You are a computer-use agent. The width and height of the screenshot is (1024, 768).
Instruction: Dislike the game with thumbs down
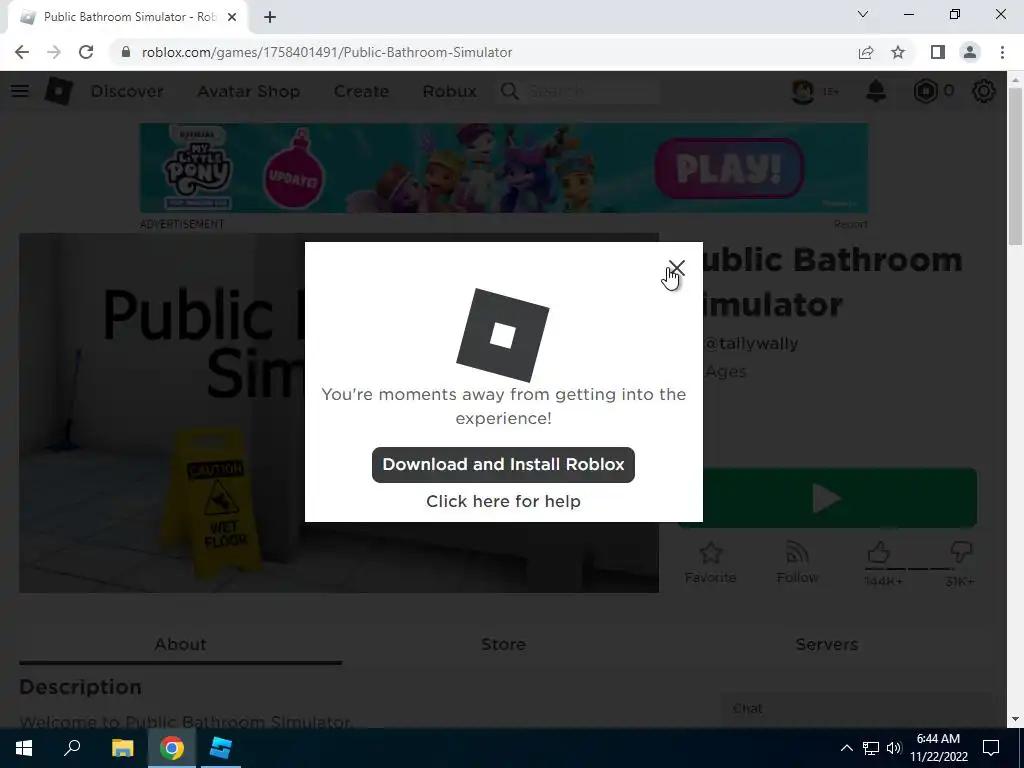click(x=961, y=552)
